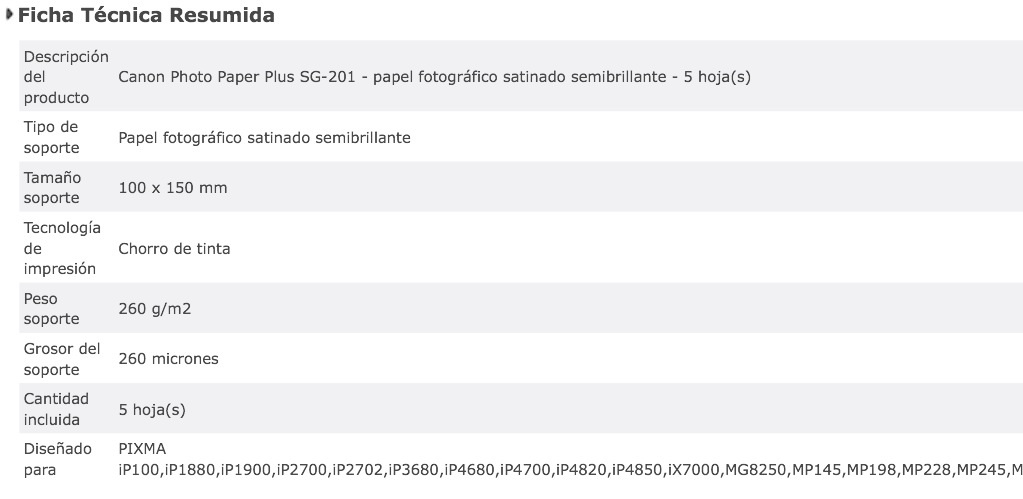Select the 260 micrones value
The height and width of the screenshot is (499, 1023).
pos(168,359)
